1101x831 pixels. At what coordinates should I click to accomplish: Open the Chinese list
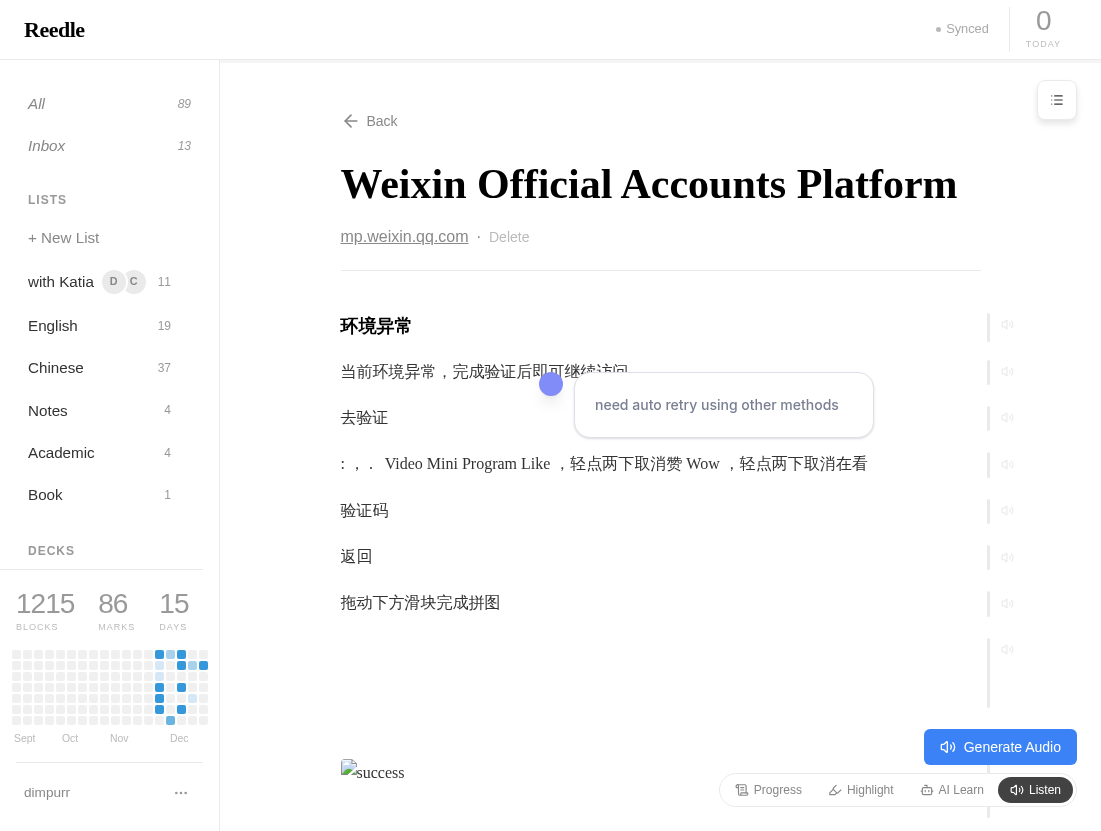pyautogui.click(x=56, y=368)
